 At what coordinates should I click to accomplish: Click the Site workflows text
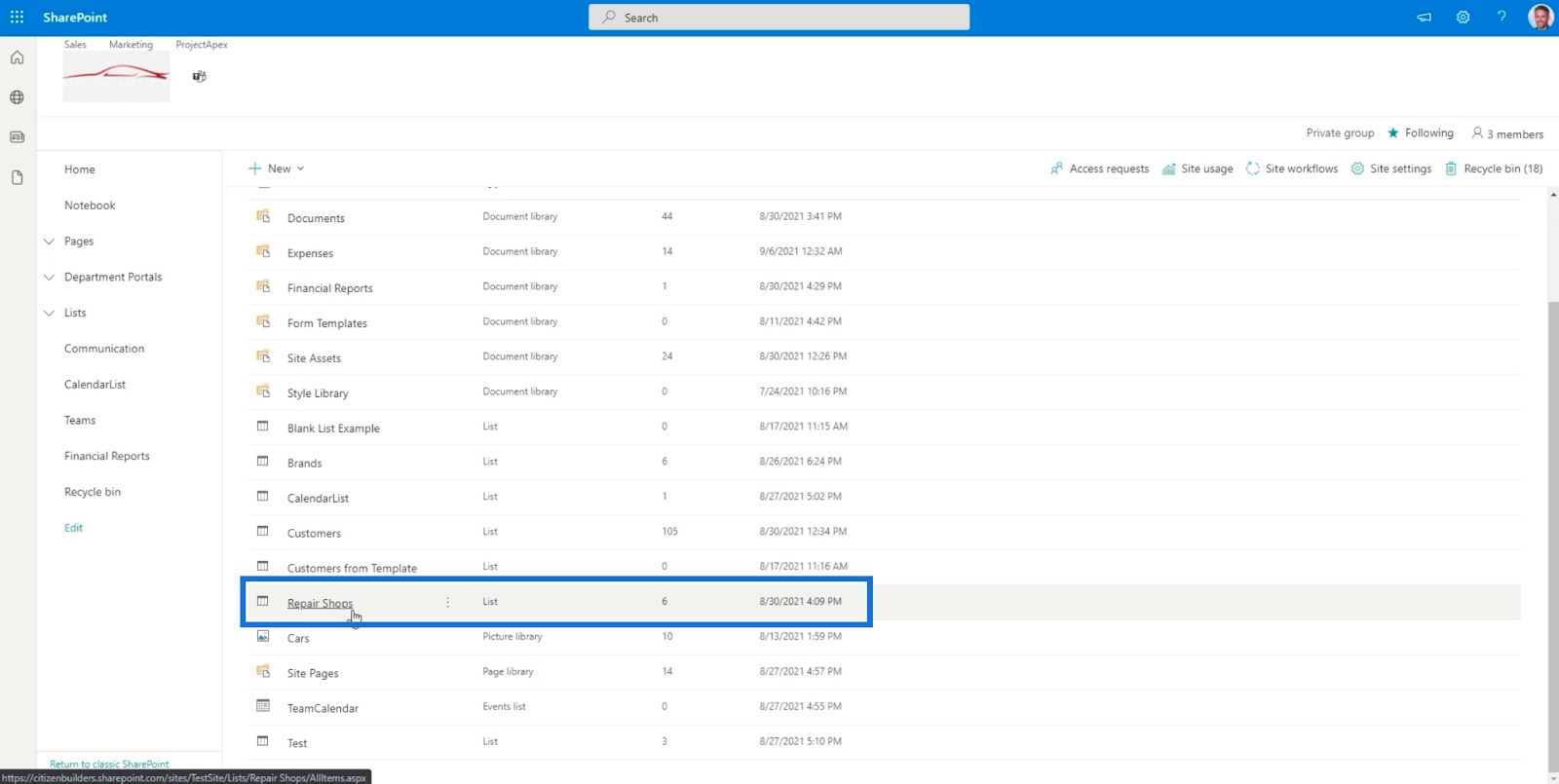(x=1302, y=168)
